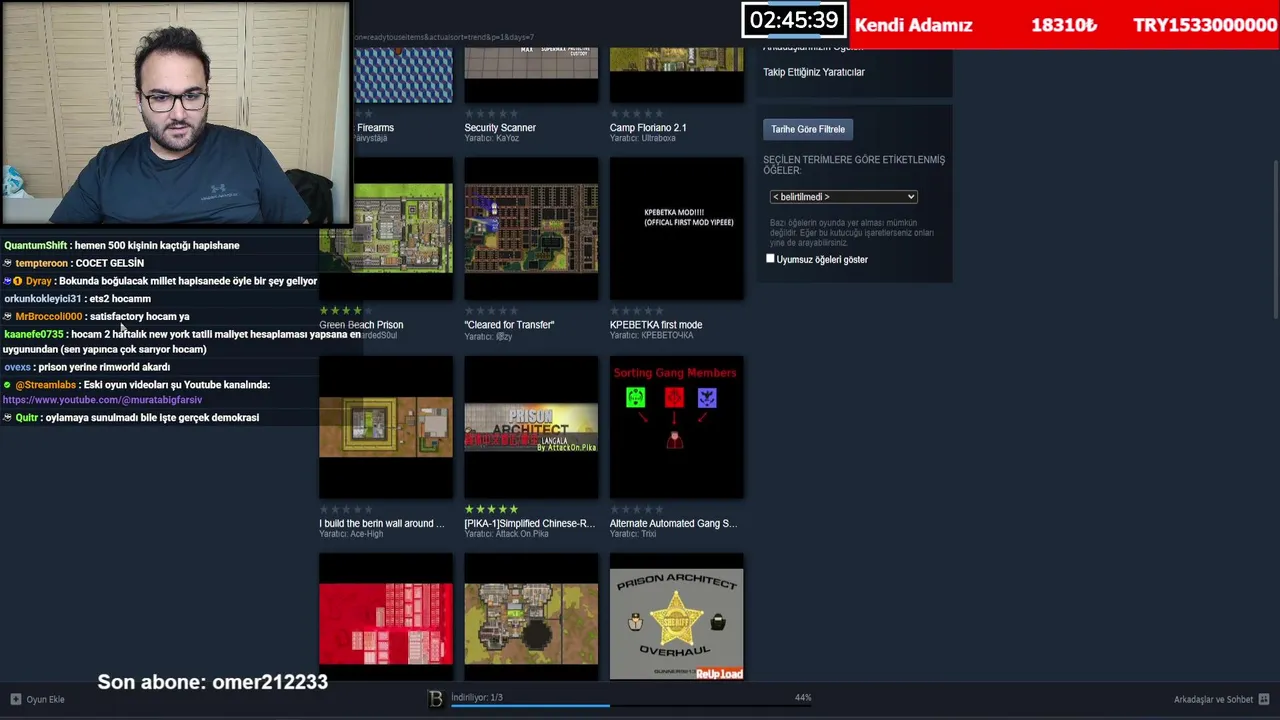Open the Green Beach Prison thumbnail
The height and width of the screenshot is (720, 1280).
pos(386,229)
